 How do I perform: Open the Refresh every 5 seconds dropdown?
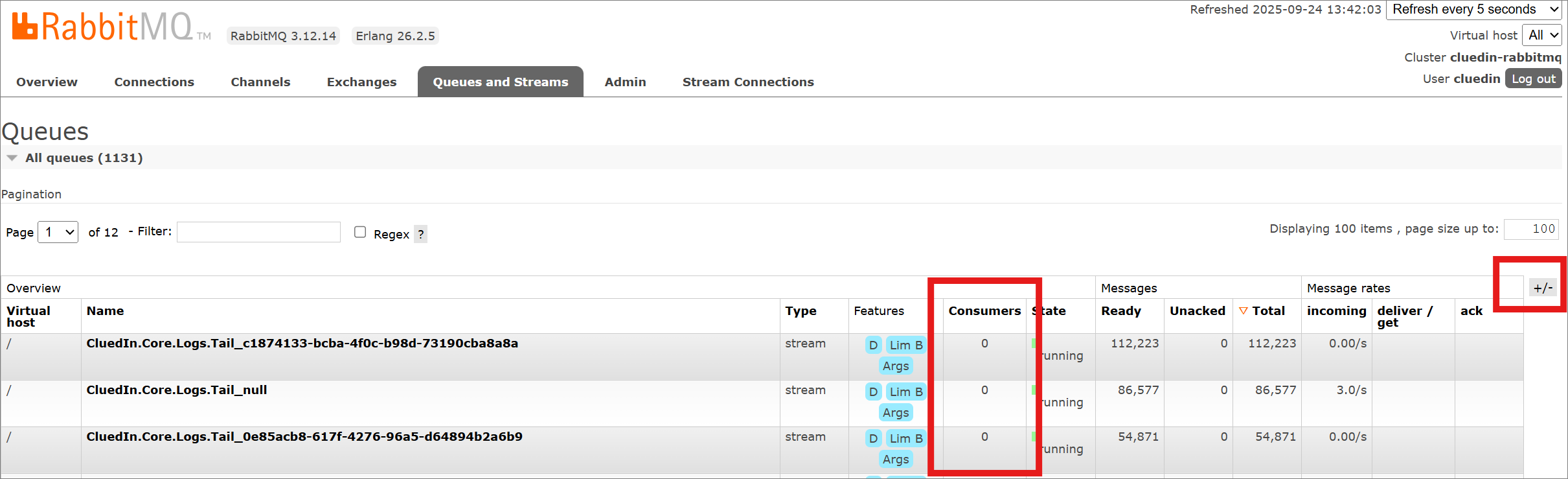tap(1472, 10)
